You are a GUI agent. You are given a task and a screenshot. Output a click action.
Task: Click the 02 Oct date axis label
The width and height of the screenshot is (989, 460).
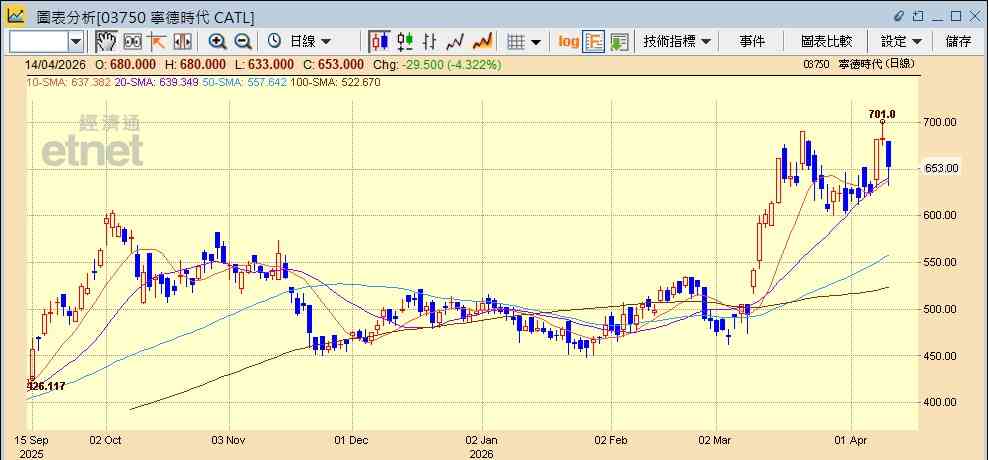pyautogui.click(x=106, y=440)
